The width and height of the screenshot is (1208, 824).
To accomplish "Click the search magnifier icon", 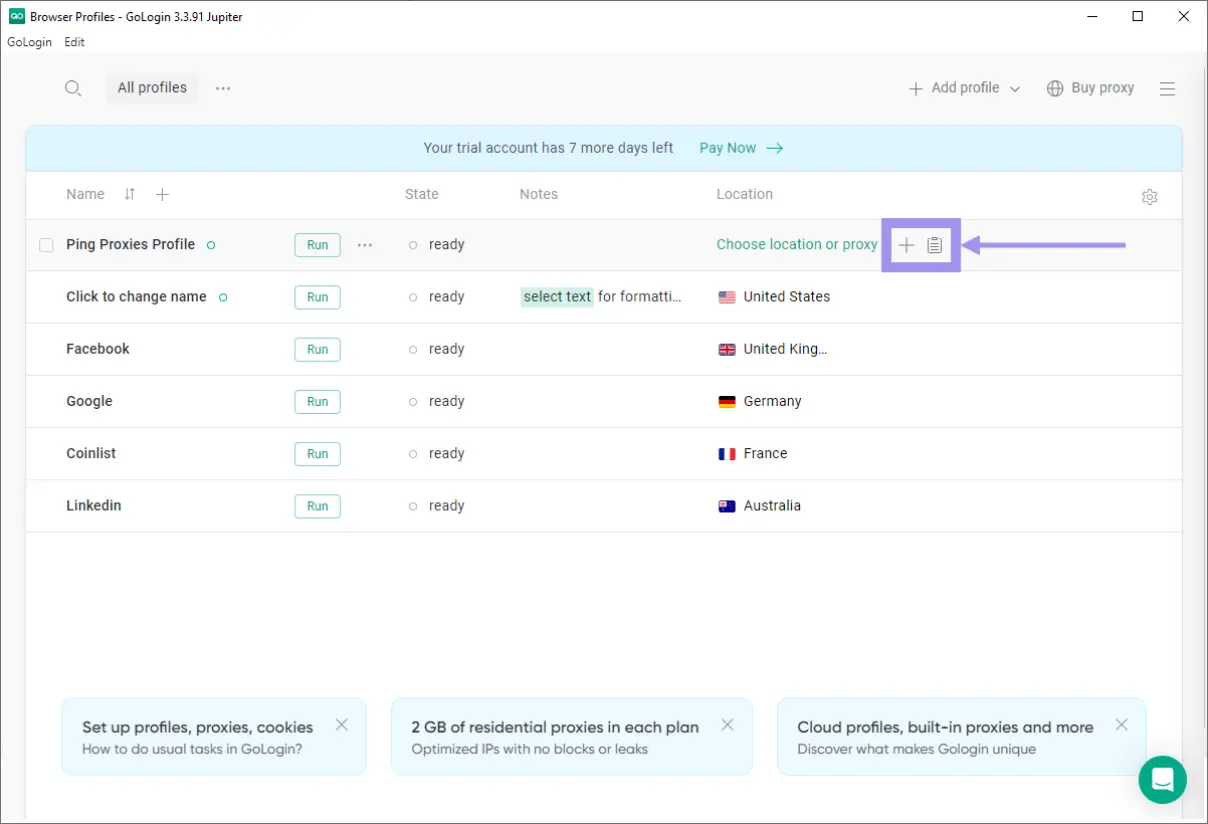I will [72, 88].
